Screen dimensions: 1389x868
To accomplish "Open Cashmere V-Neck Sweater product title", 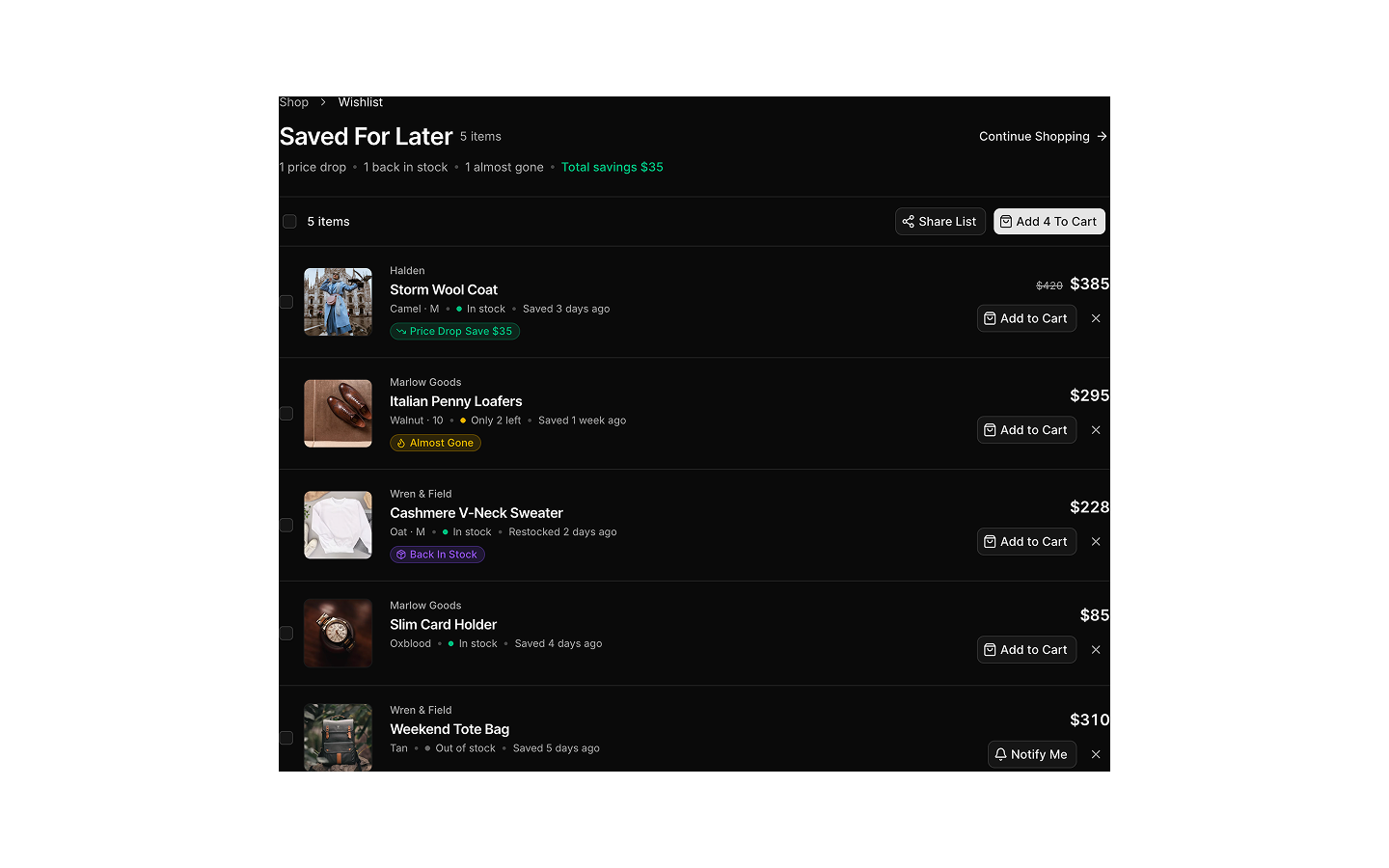I will 477,513.
